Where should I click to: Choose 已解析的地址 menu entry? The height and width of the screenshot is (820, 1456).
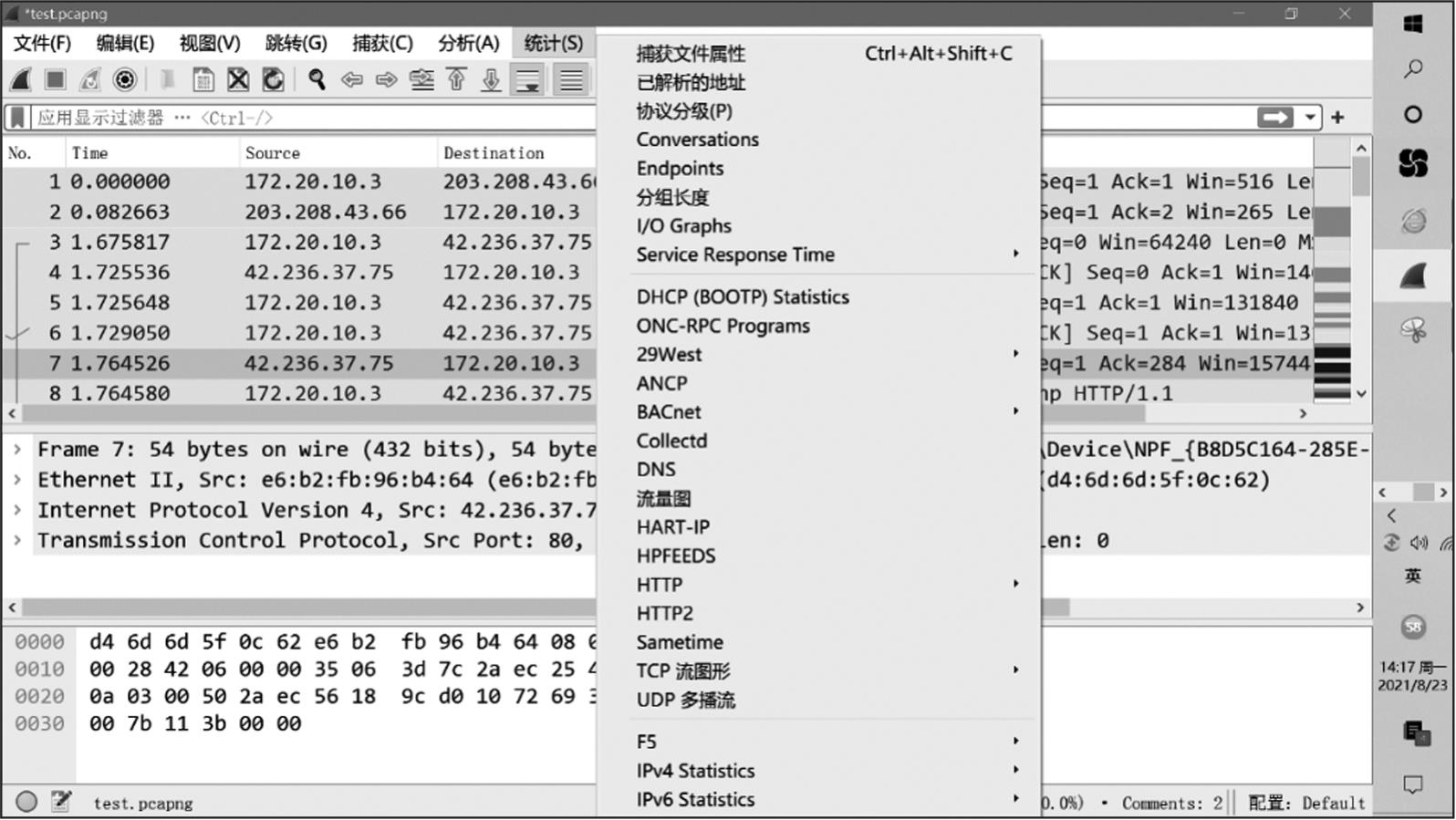pyautogui.click(x=818, y=83)
